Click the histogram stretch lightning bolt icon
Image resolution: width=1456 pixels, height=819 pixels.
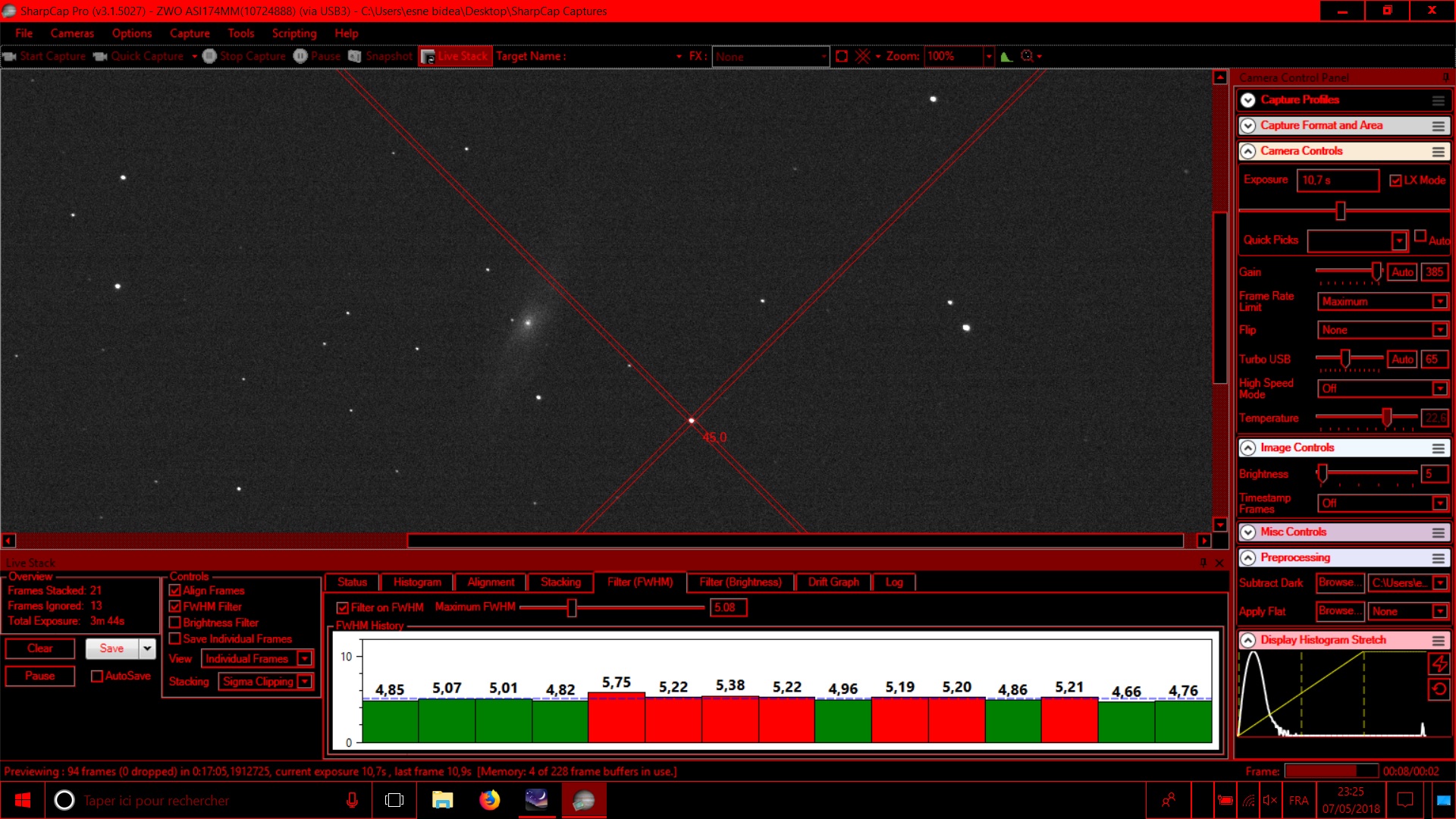(1439, 664)
